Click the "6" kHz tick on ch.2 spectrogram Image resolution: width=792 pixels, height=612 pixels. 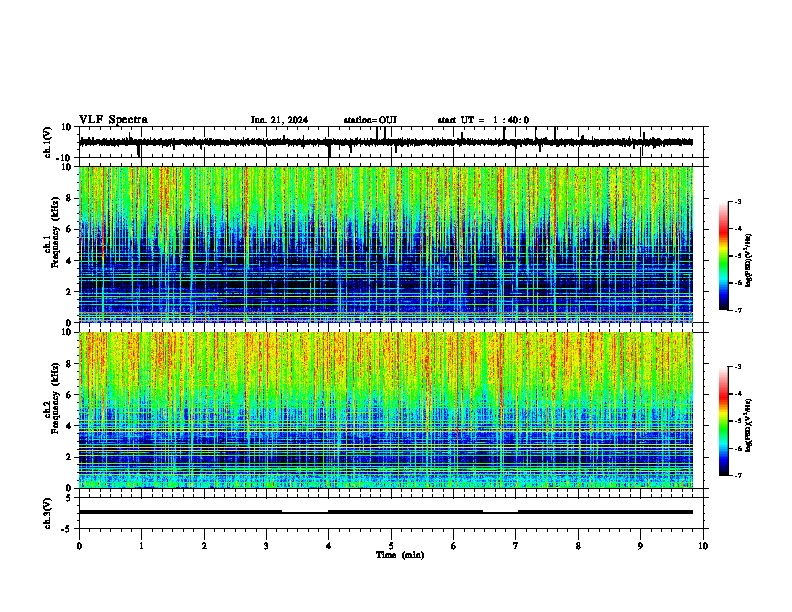pyautogui.click(x=69, y=395)
